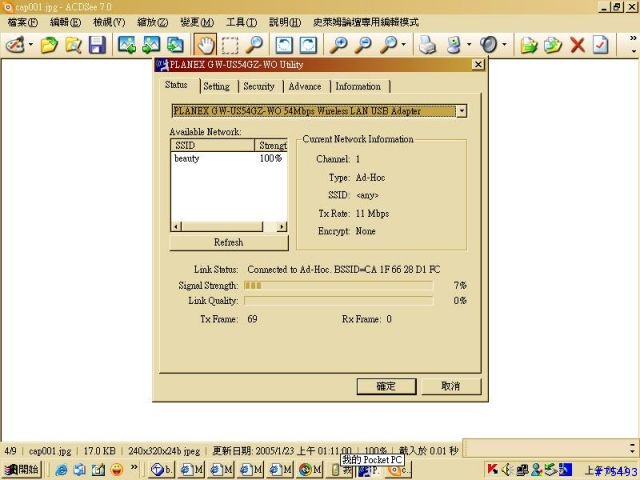
Task: Open the zoom options dropdown arrow
Action: (404, 44)
